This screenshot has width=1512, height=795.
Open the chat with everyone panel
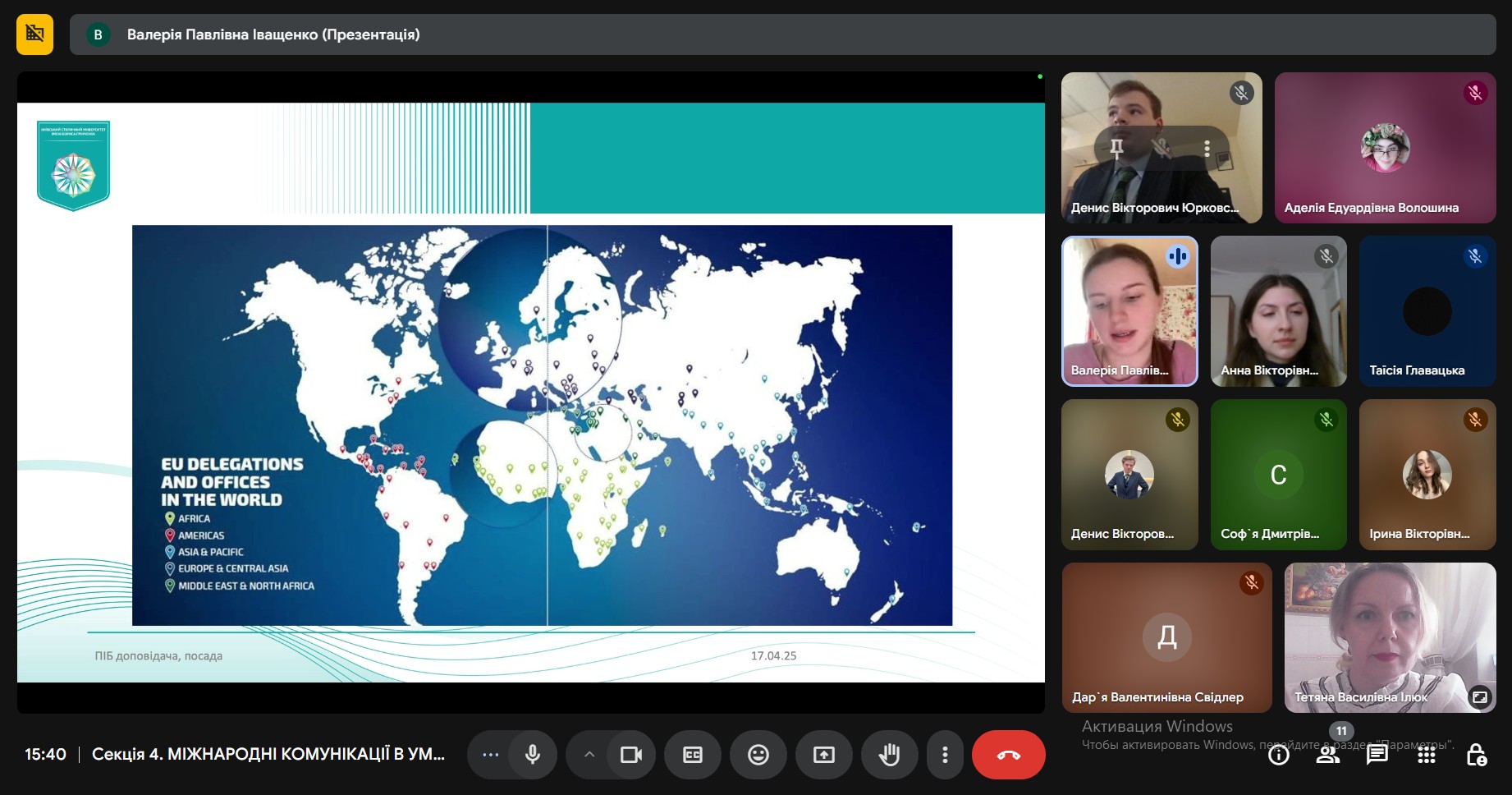[x=1377, y=755]
